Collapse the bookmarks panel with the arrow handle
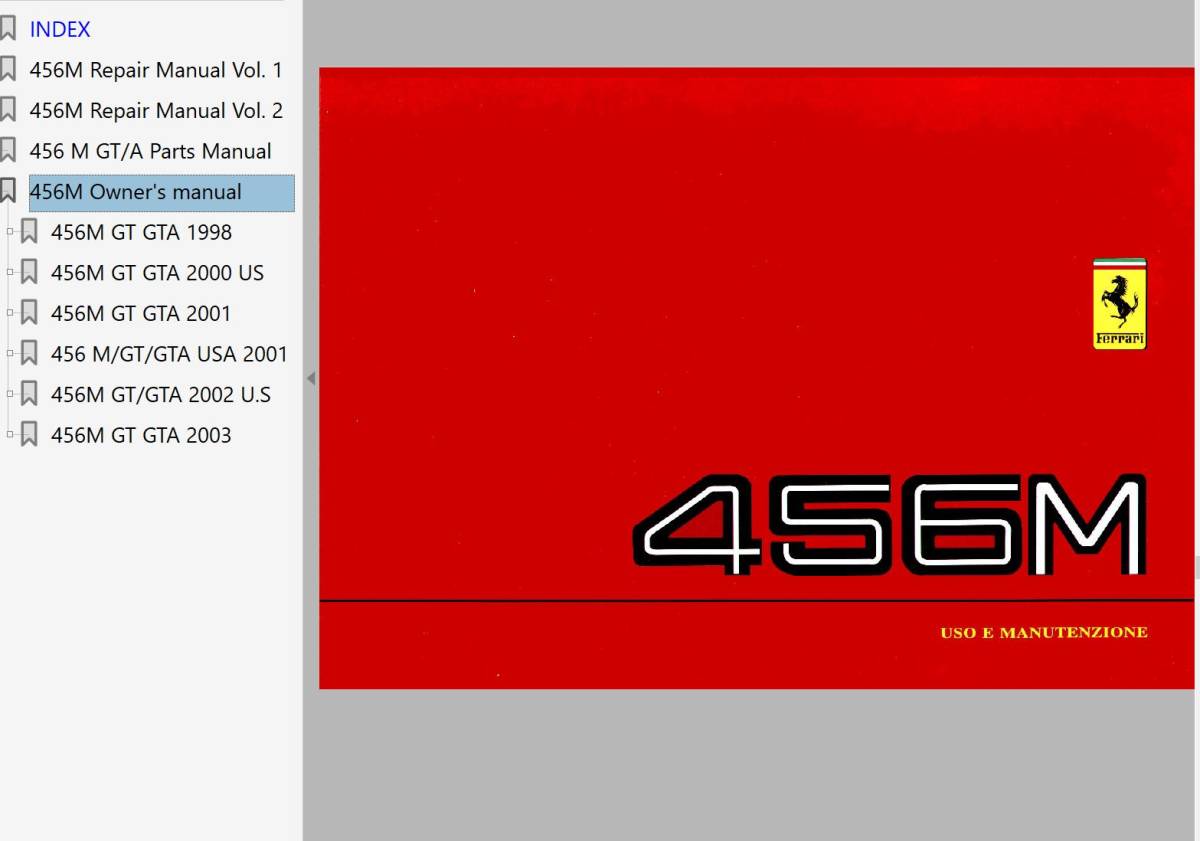Image resolution: width=1200 pixels, height=841 pixels. pos(311,379)
